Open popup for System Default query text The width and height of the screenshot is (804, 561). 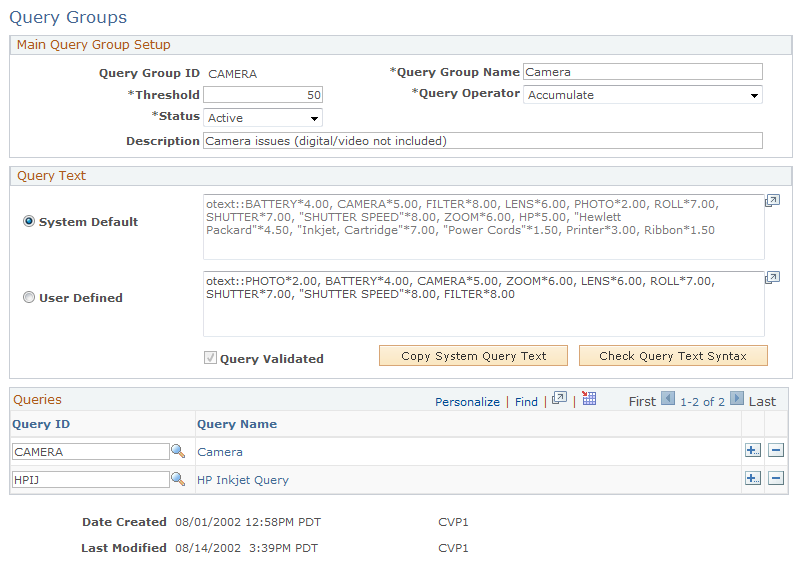[772, 201]
